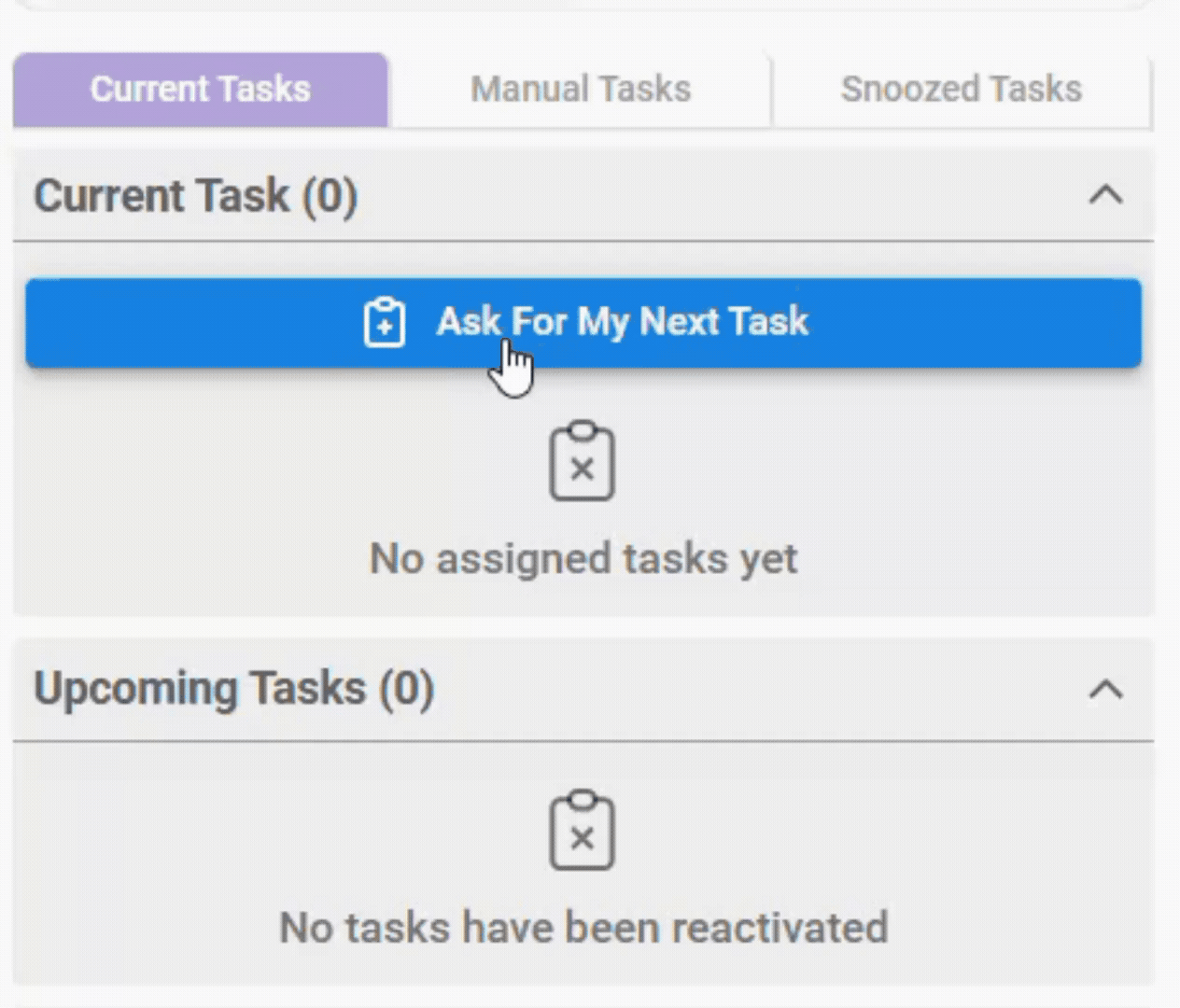Collapse the Current Task section chevron
This screenshot has width=1180, height=1008.
pos(1105,195)
